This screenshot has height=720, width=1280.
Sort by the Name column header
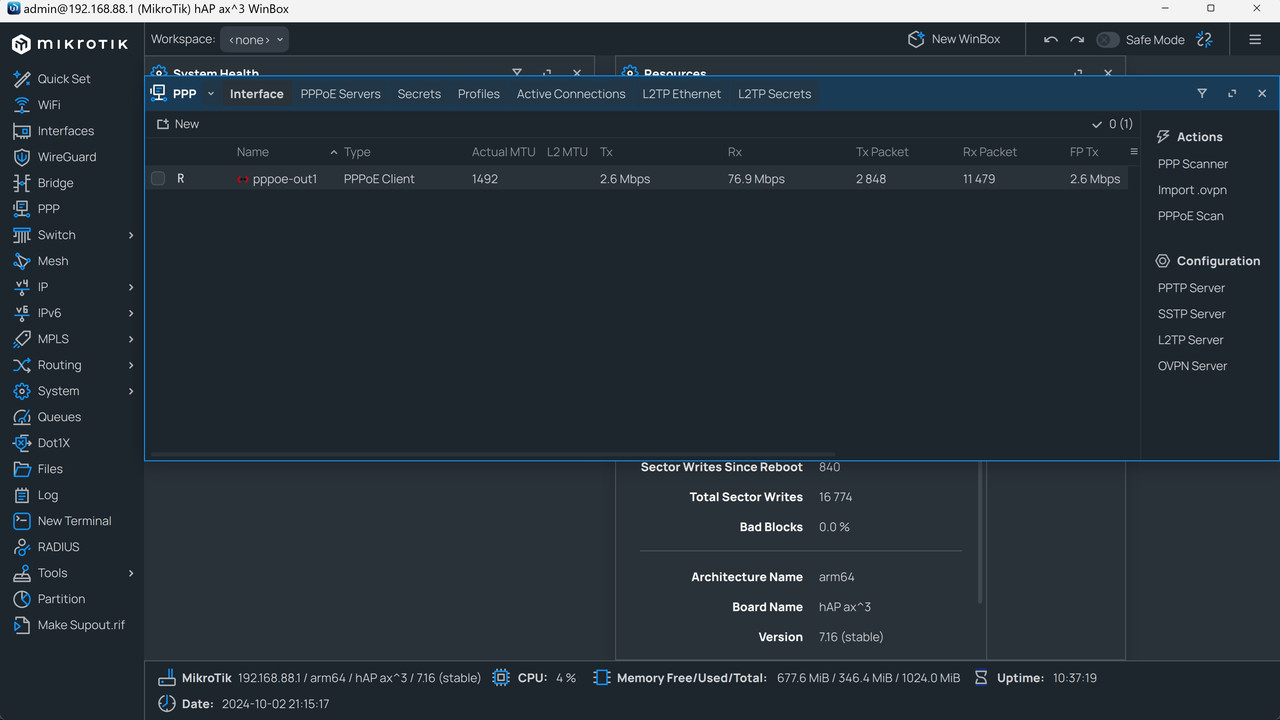[x=253, y=152]
